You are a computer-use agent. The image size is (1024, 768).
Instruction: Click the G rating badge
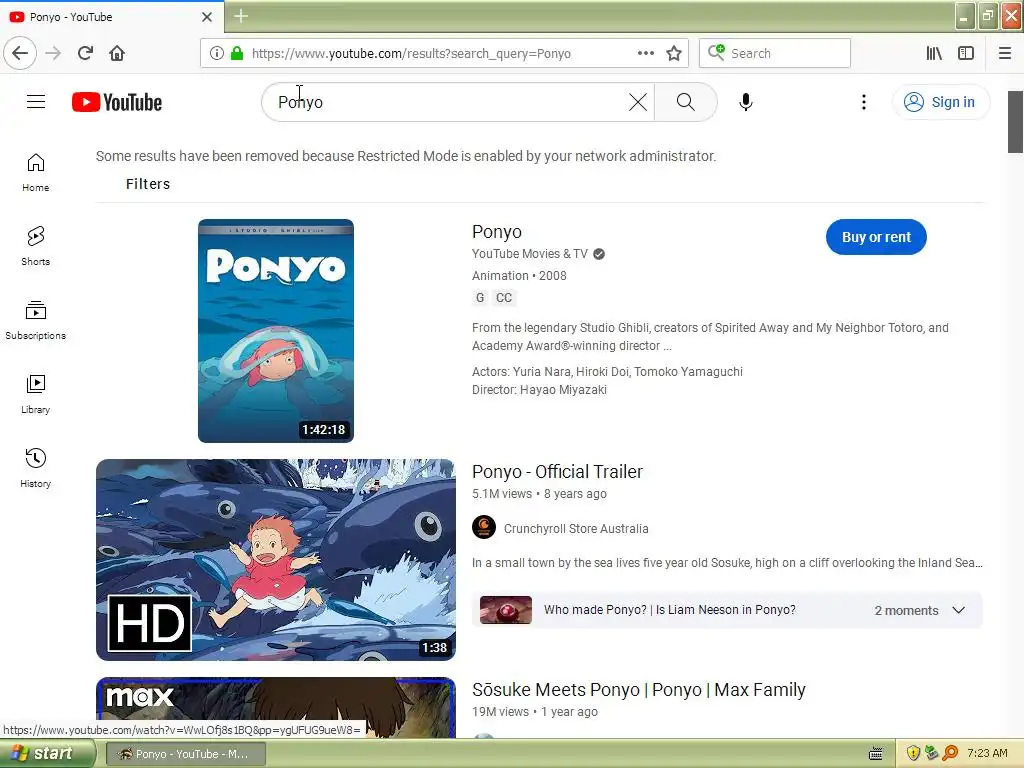point(480,298)
